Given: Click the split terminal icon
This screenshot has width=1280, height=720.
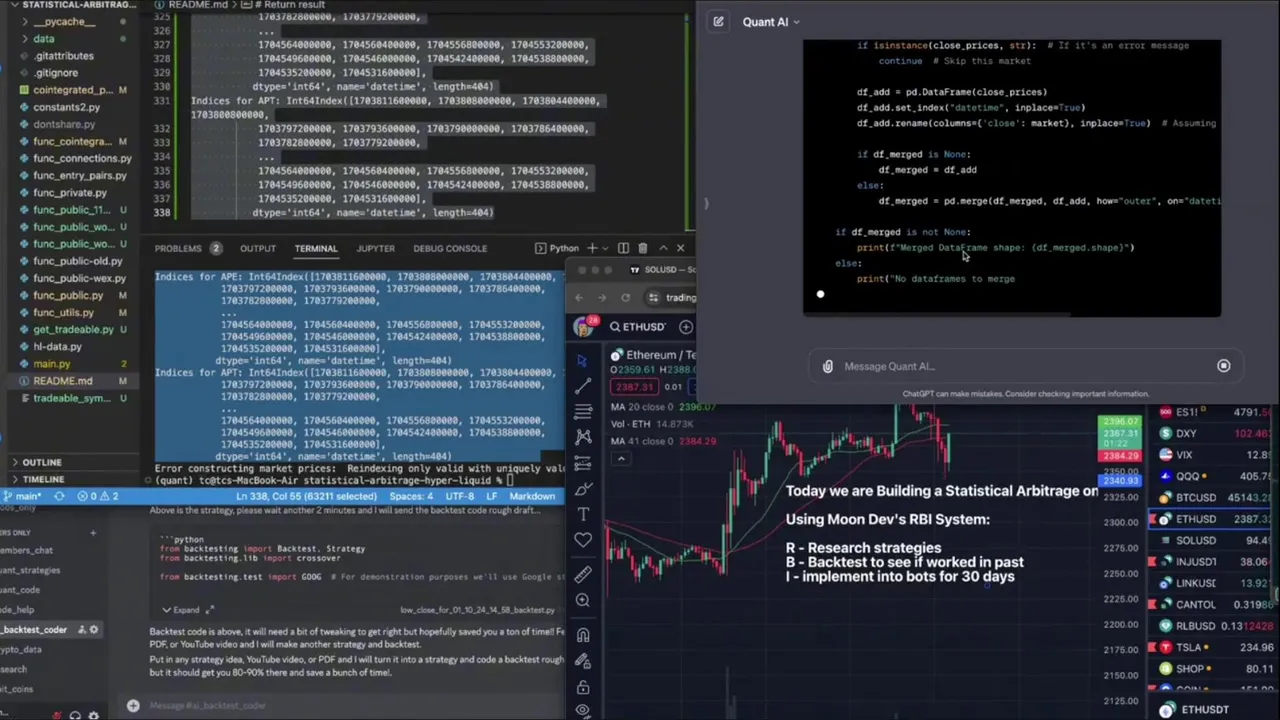Looking at the screenshot, I should 623,248.
